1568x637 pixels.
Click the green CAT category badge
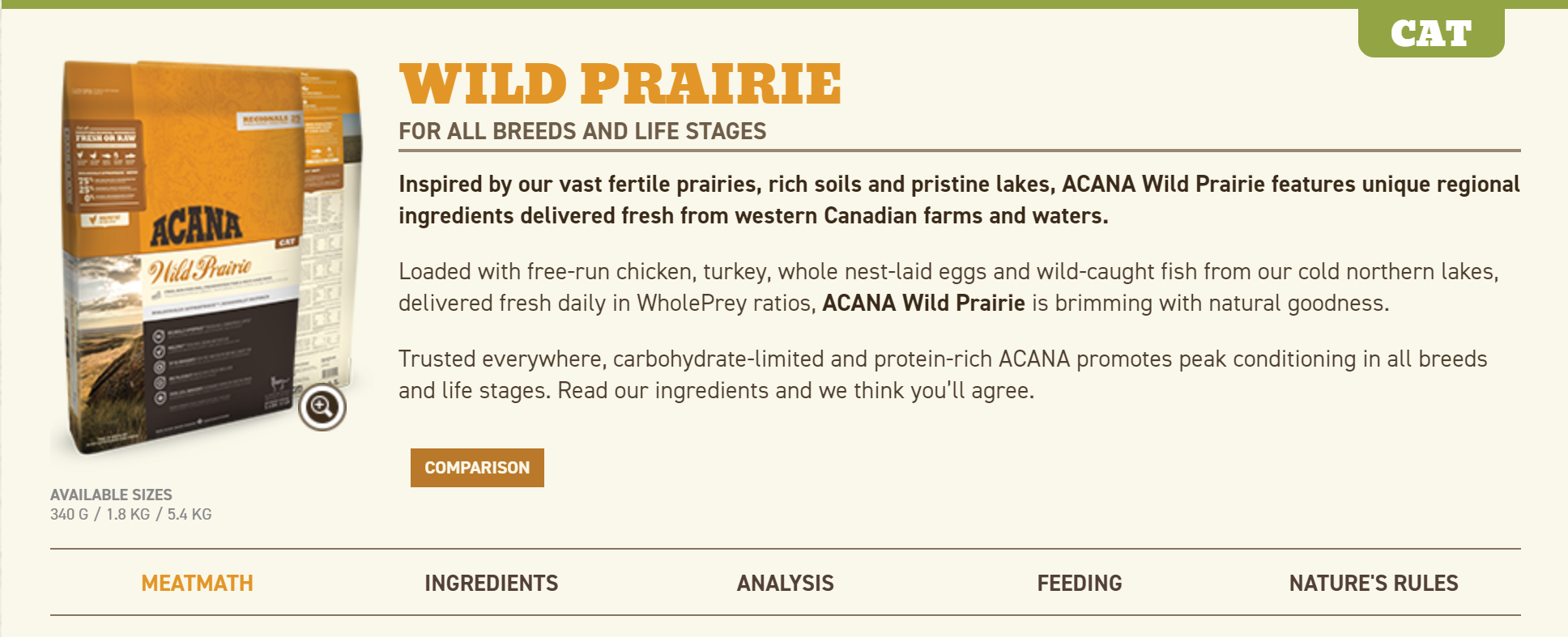[x=1431, y=32]
